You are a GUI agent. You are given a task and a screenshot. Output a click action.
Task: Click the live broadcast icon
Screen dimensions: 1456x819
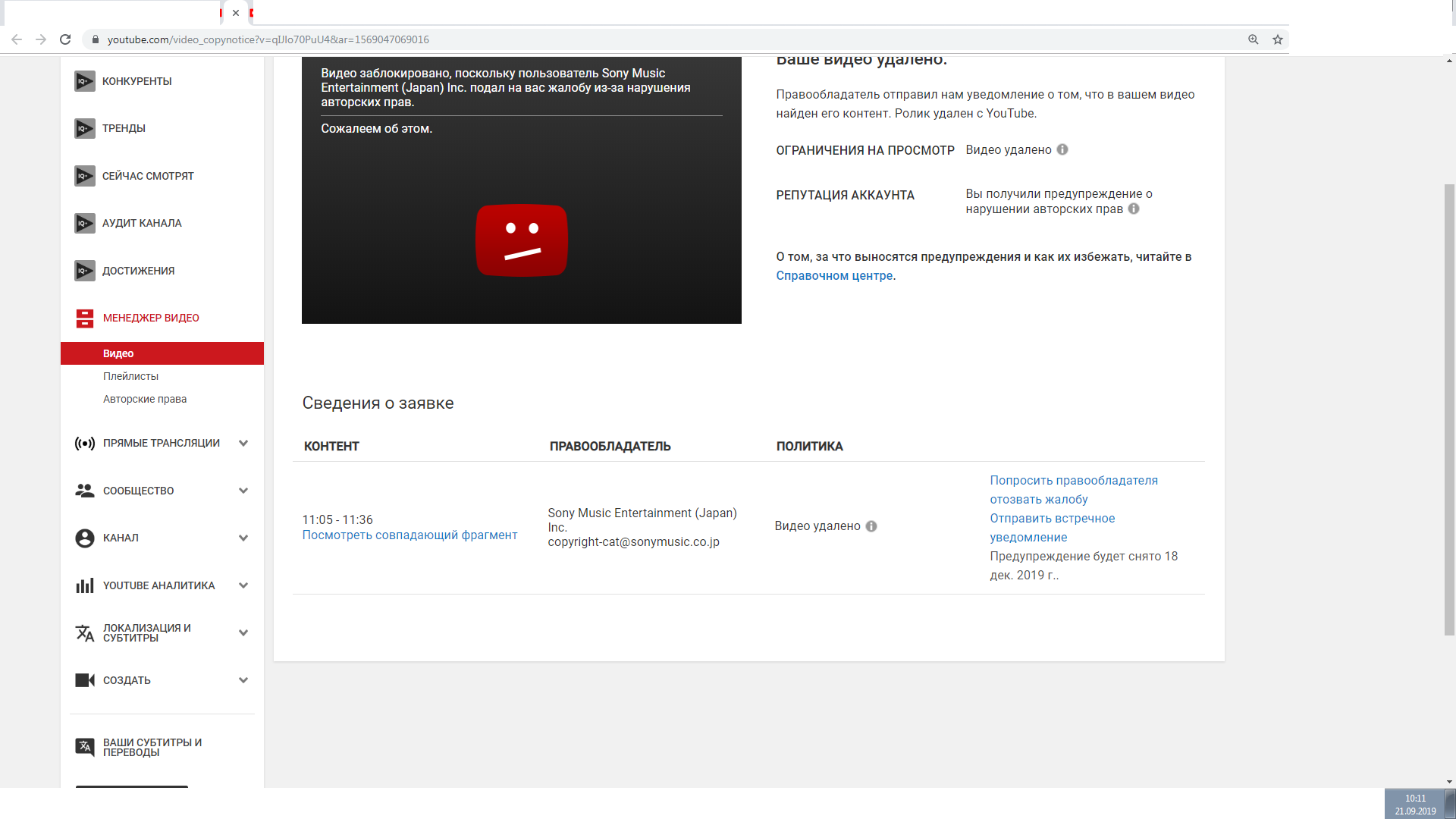(85, 443)
